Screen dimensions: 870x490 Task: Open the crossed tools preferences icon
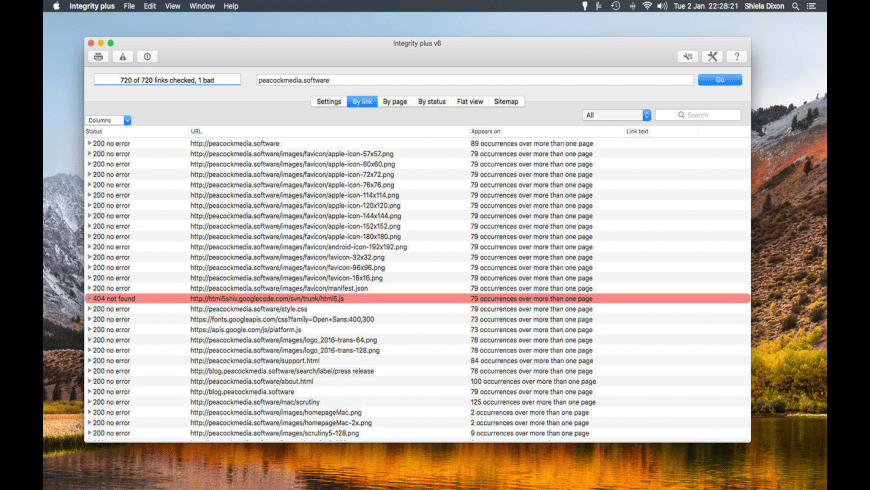click(x=712, y=57)
